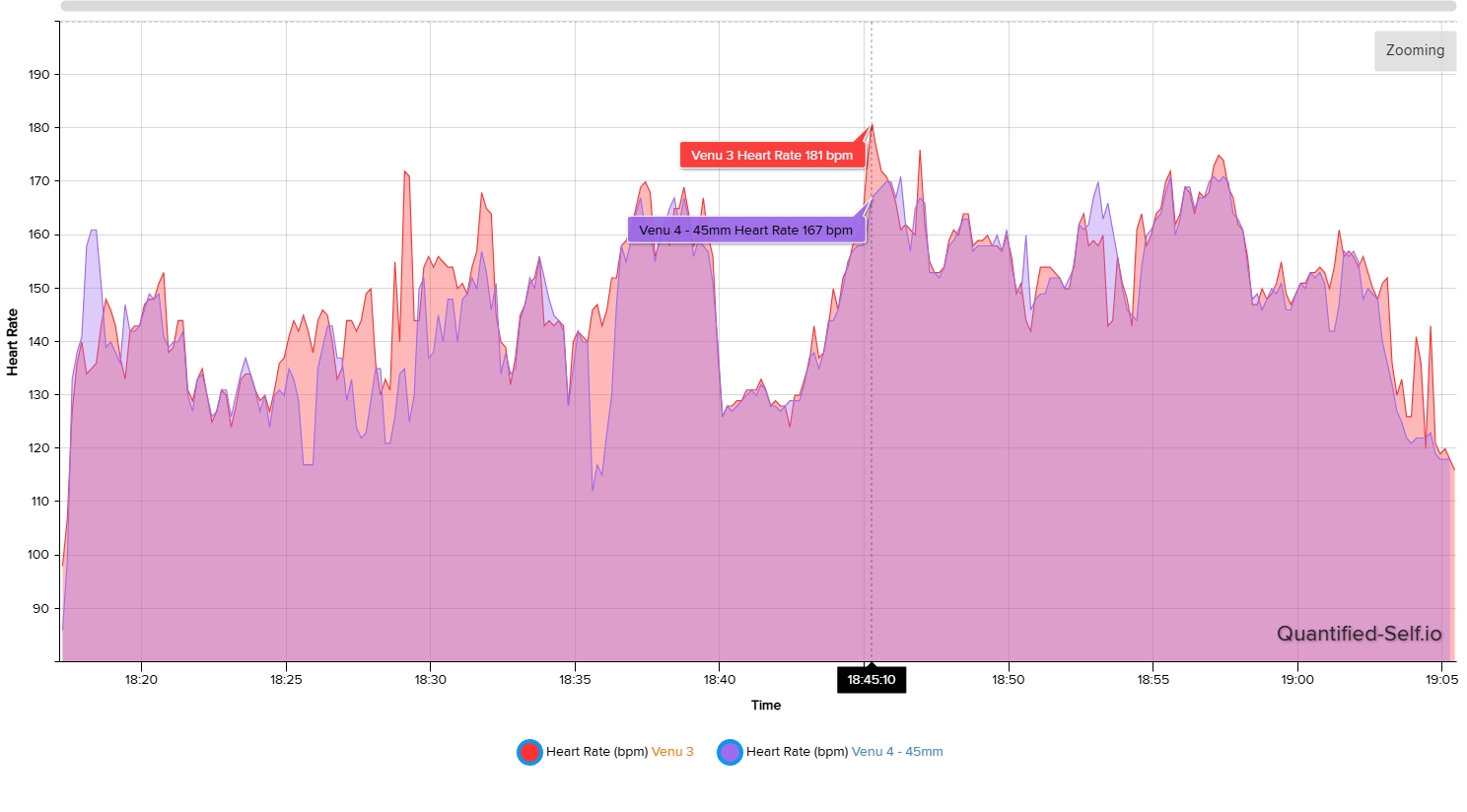Toggle the purple Venu 4 legend marker
Screen dimensions: 1467x812
pos(730,752)
